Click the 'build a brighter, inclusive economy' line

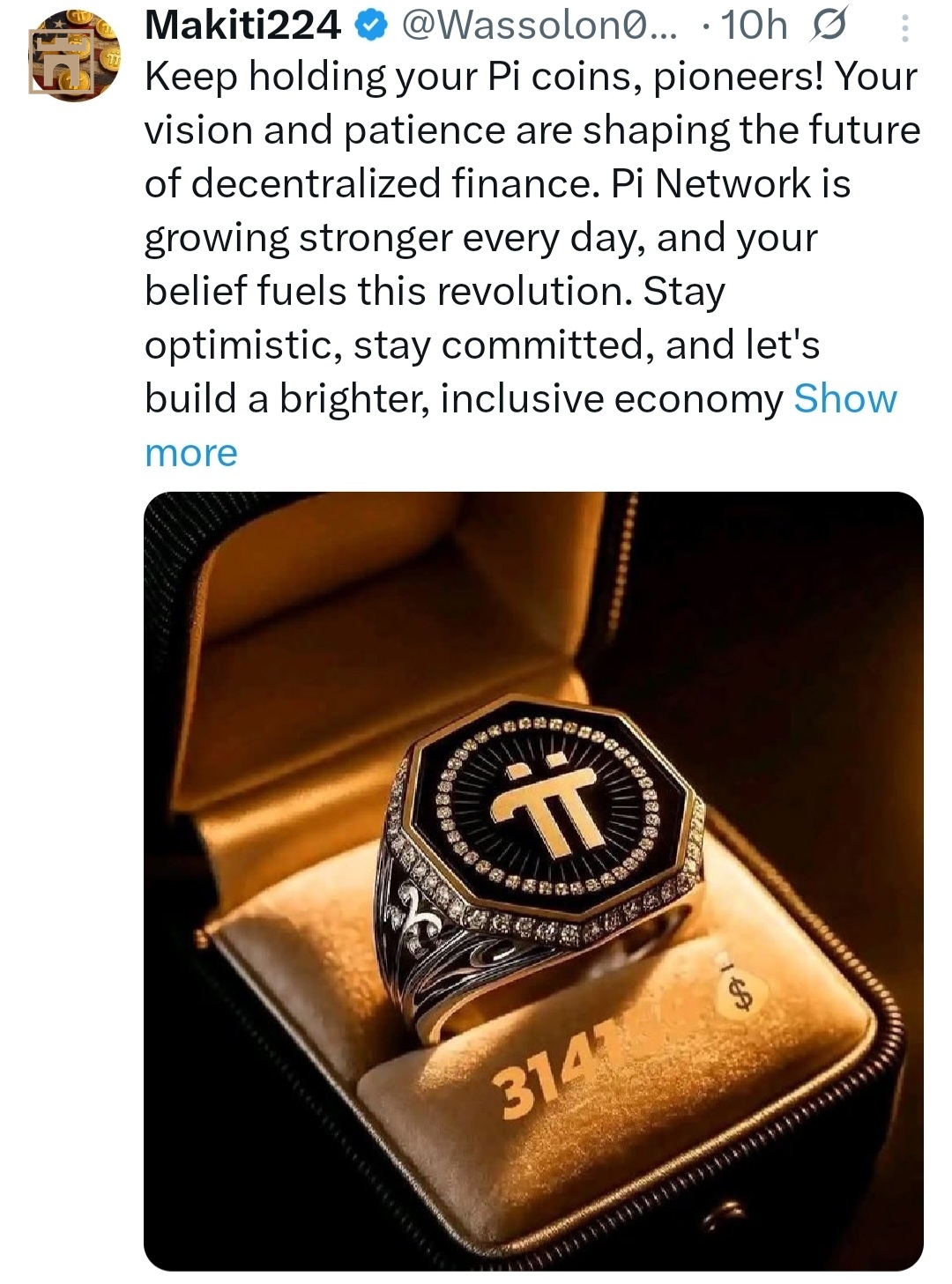click(x=464, y=399)
